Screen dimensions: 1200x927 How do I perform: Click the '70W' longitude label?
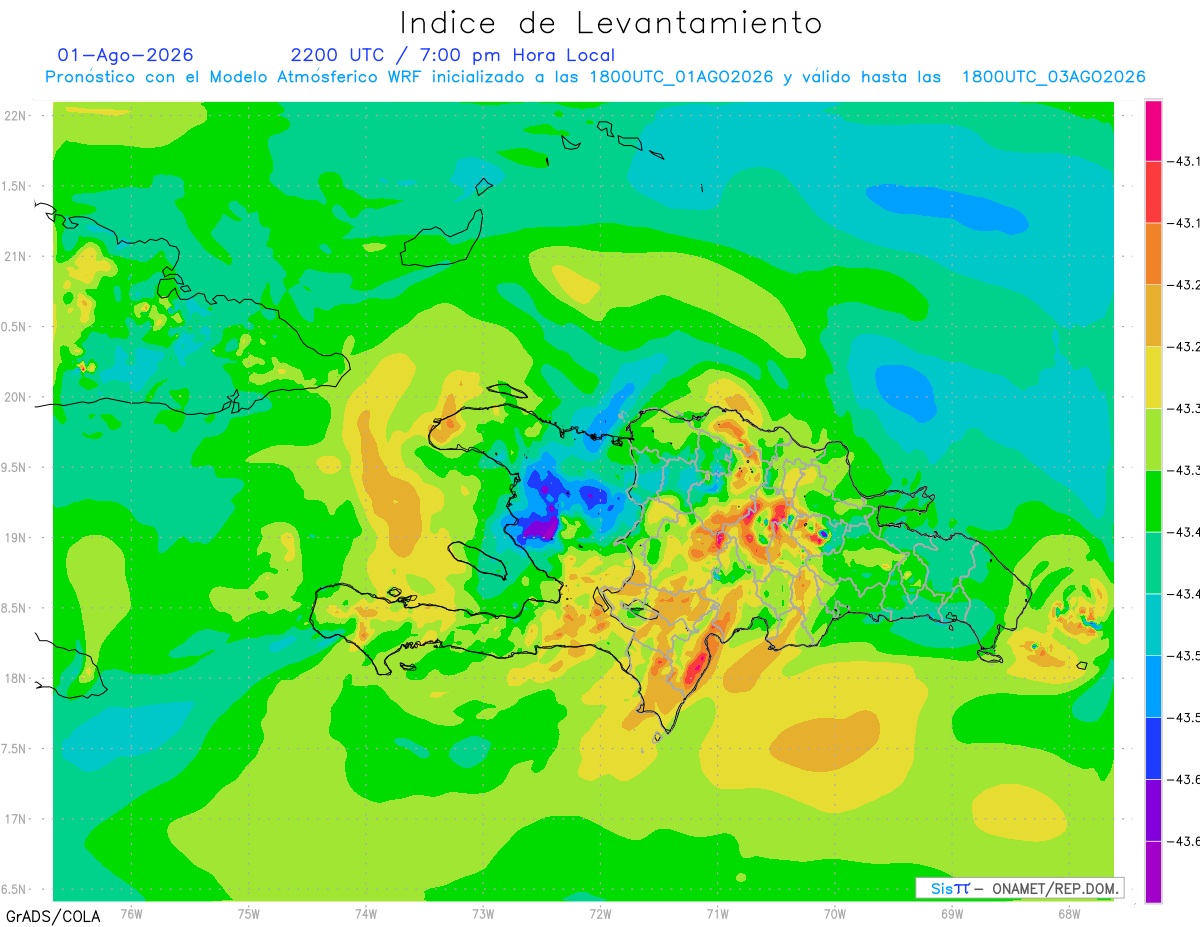coord(835,913)
